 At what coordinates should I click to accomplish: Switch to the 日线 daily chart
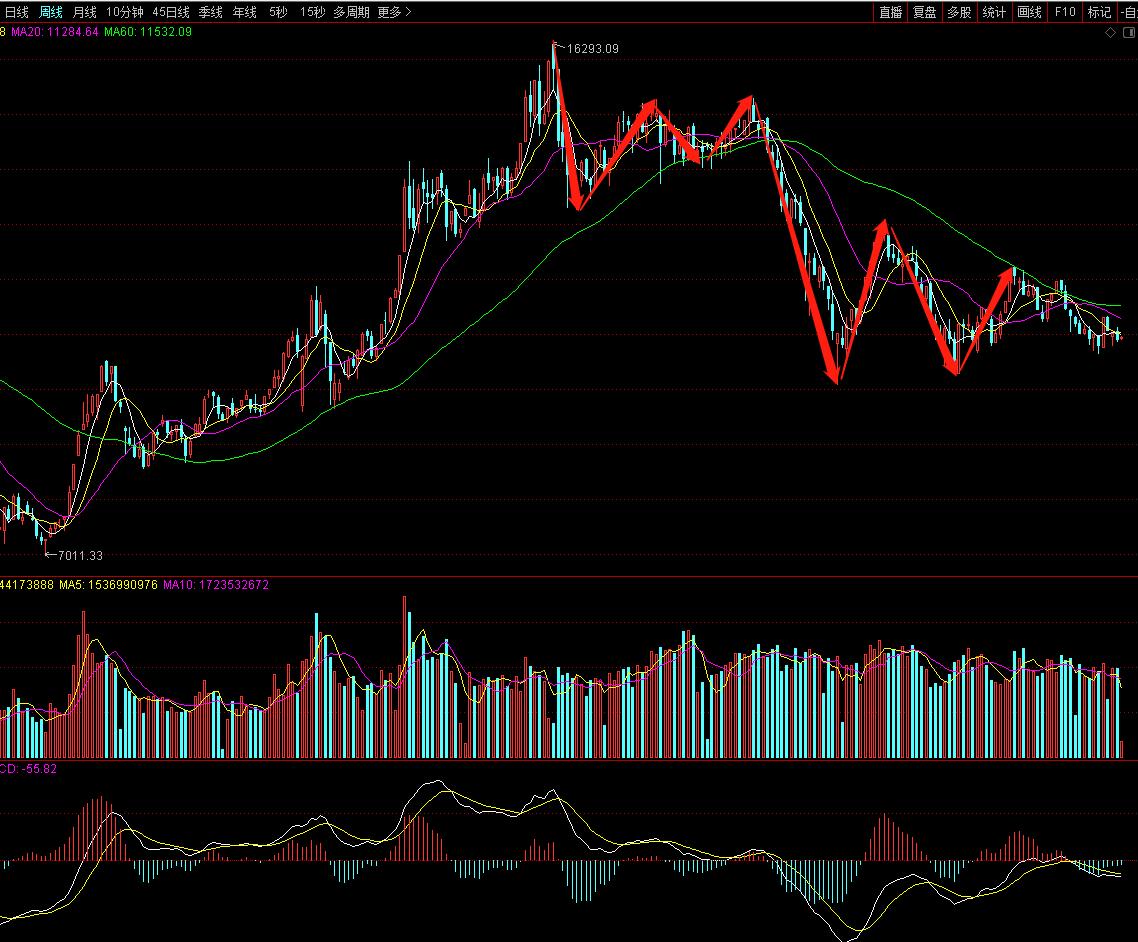tap(17, 12)
